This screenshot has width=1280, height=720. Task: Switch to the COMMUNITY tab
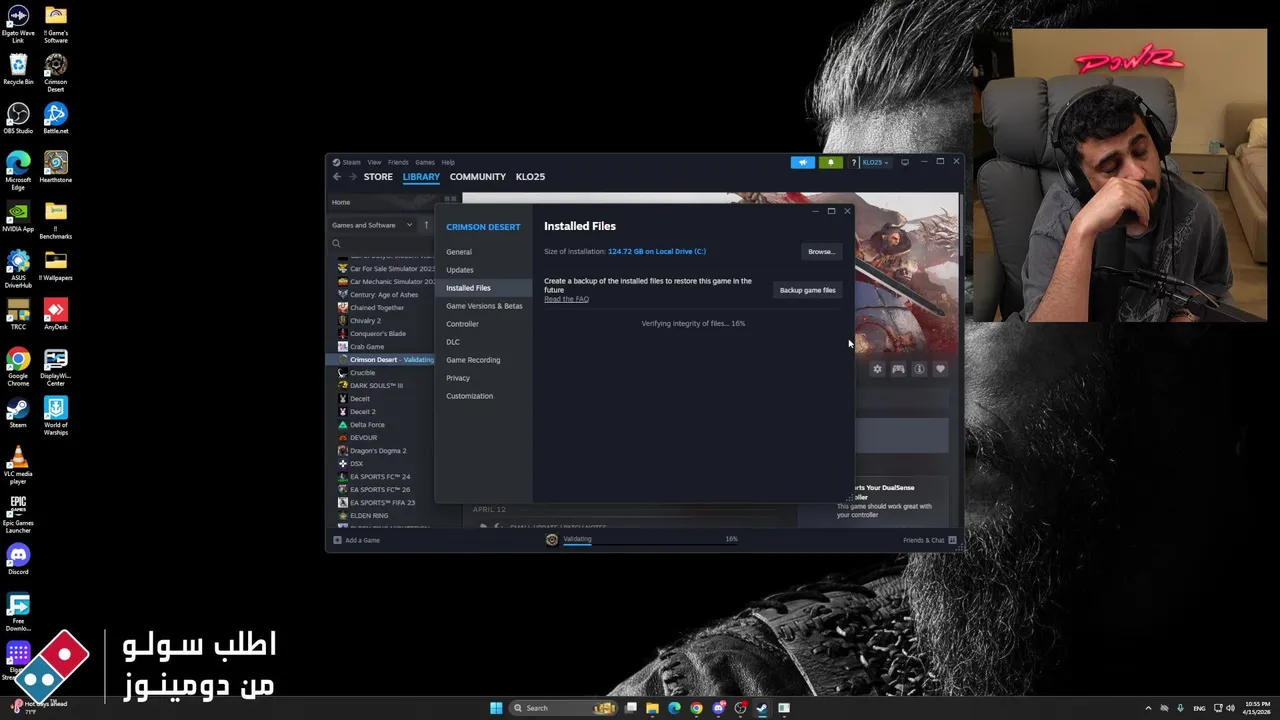[478, 177]
